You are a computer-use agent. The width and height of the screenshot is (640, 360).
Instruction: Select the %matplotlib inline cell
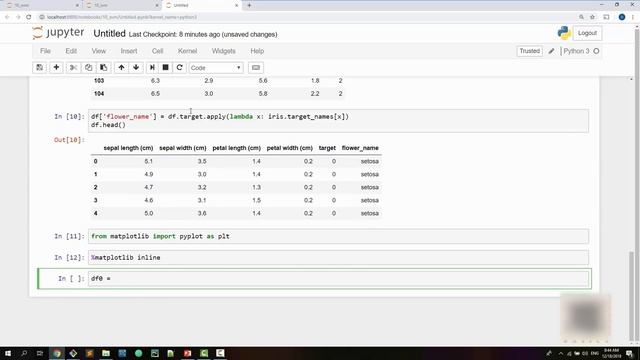click(338, 258)
